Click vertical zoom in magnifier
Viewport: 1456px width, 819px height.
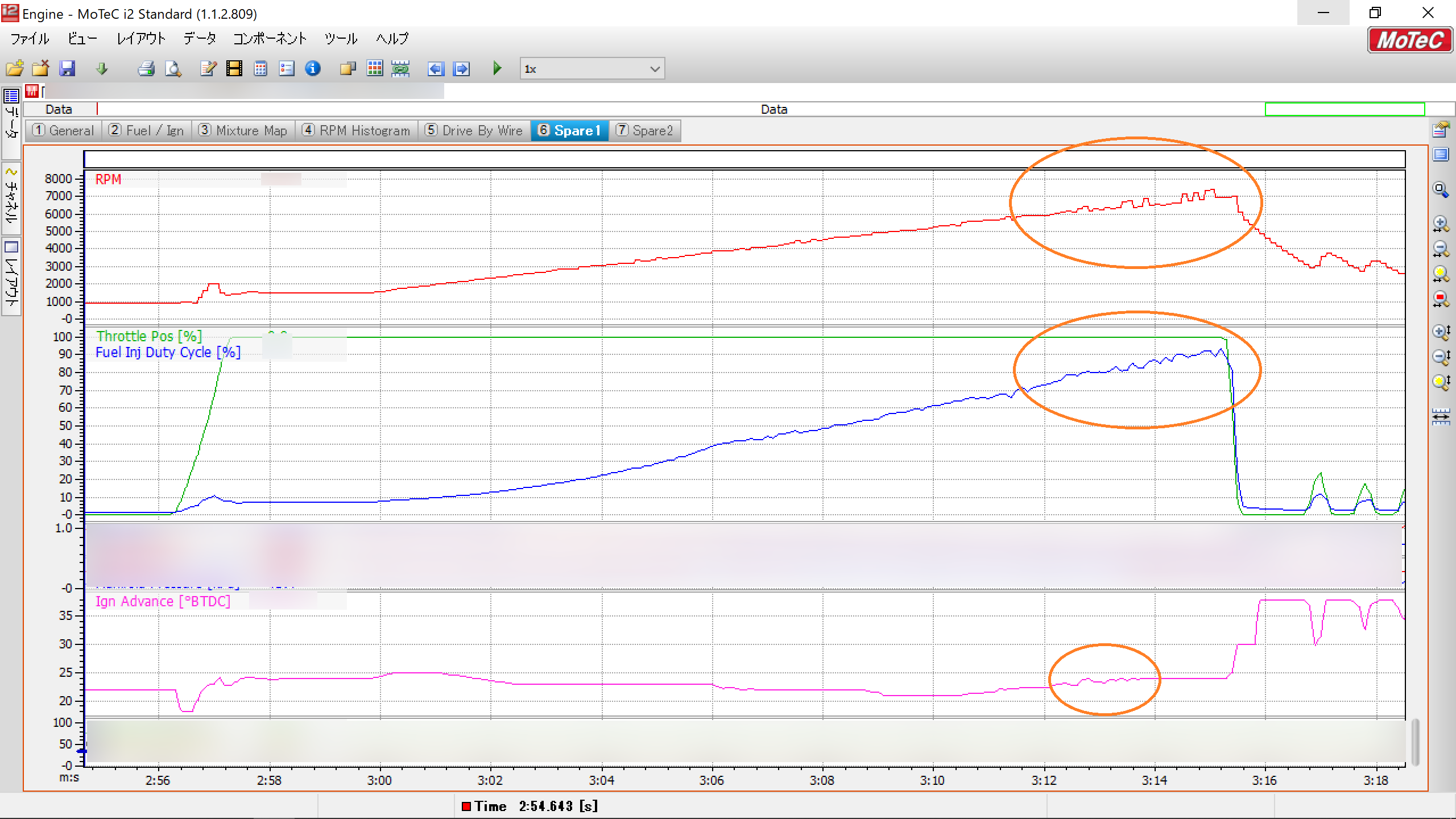point(1441,332)
